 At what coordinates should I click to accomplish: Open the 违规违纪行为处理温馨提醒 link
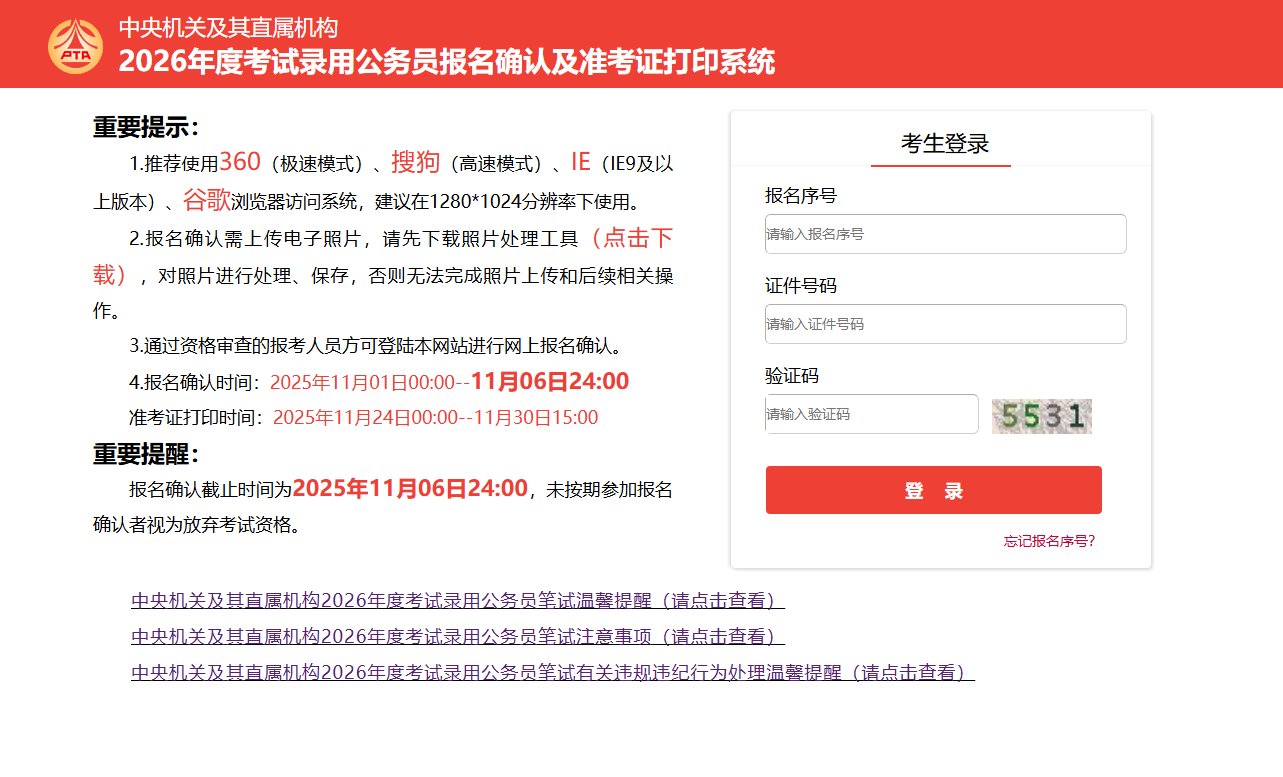tap(553, 672)
